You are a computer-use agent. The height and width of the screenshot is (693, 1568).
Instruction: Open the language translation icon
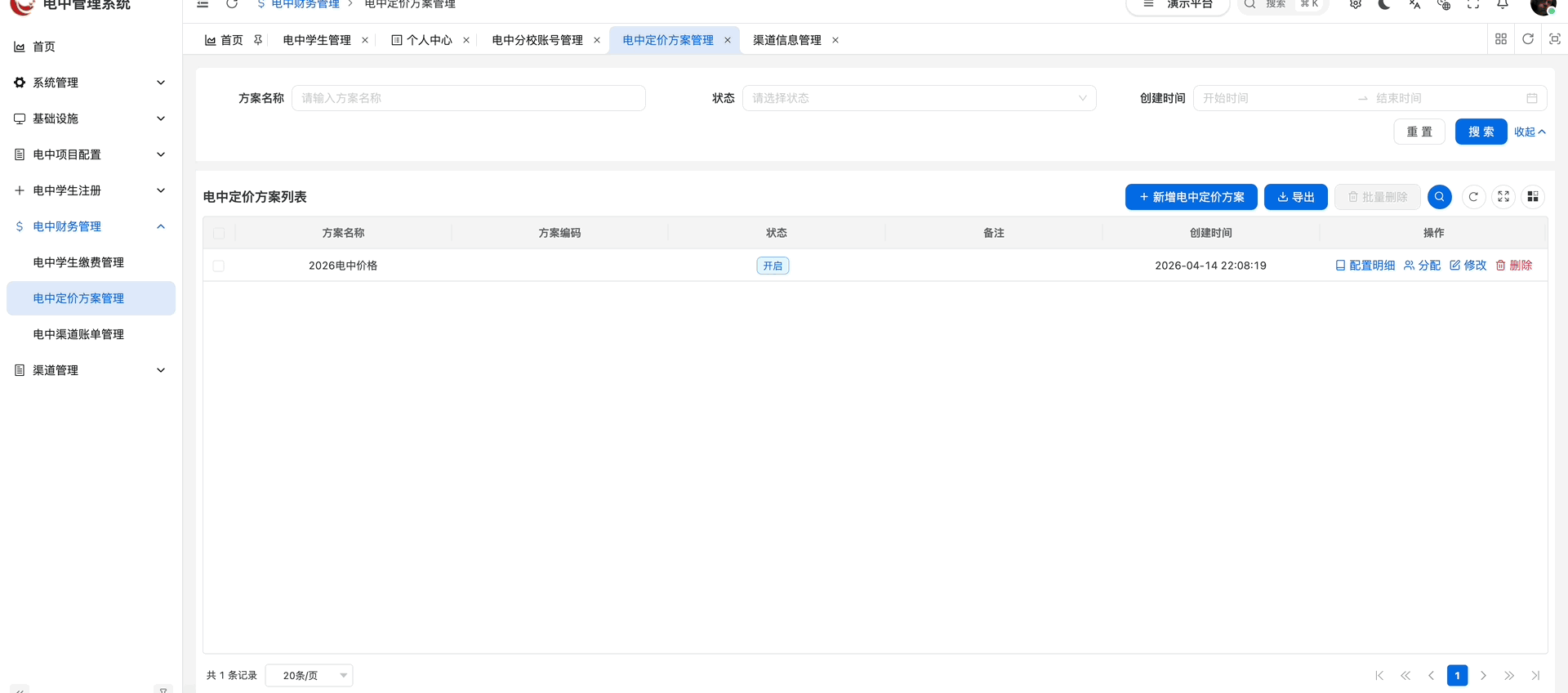(1414, 4)
